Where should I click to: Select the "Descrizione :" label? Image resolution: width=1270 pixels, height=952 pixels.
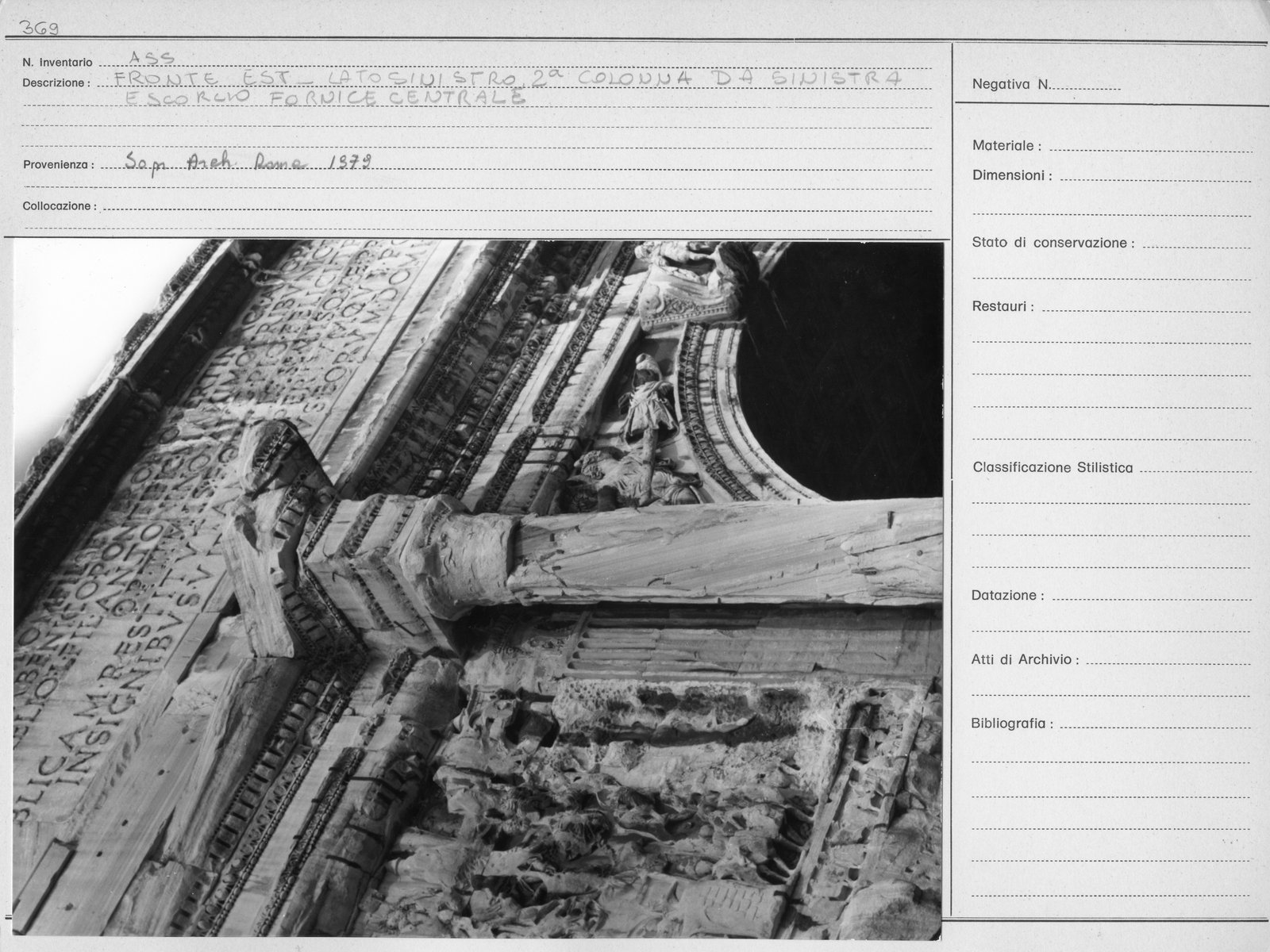click(x=56, y=83)
